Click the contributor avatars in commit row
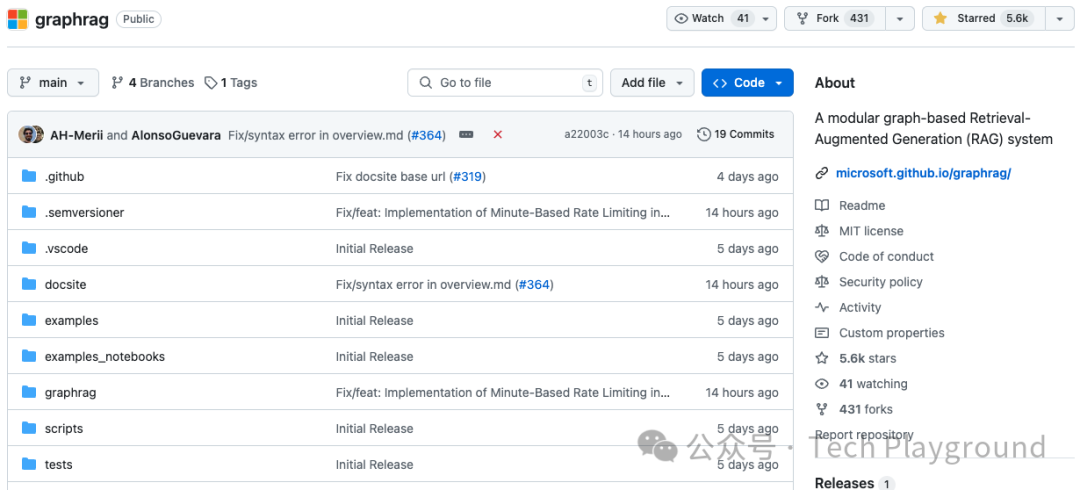This screenshot has width=1080, height=490. pyautogui.click(x=31, y=134)
